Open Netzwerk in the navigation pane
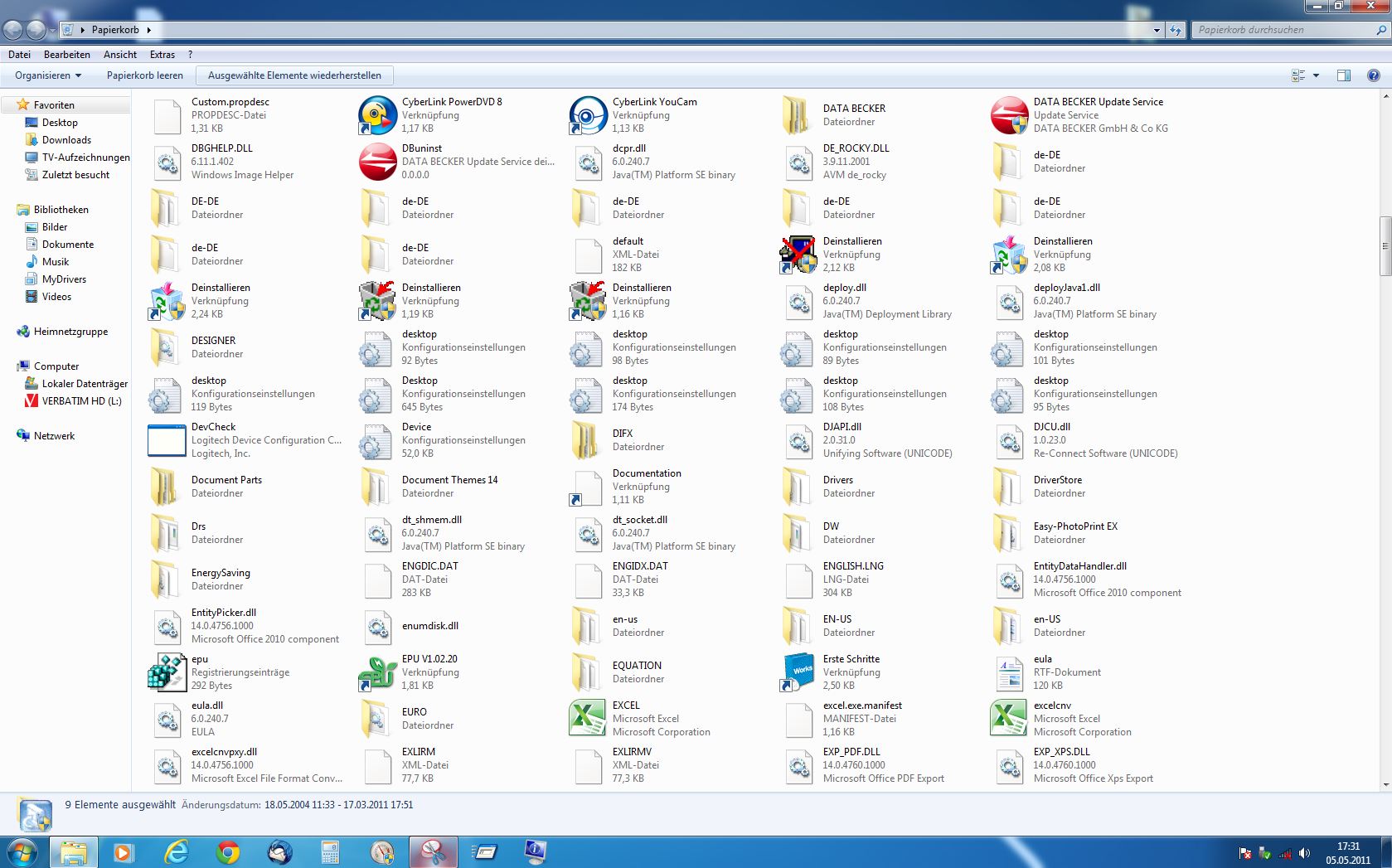Screen dimensions: 1392x868 [54, 436]
